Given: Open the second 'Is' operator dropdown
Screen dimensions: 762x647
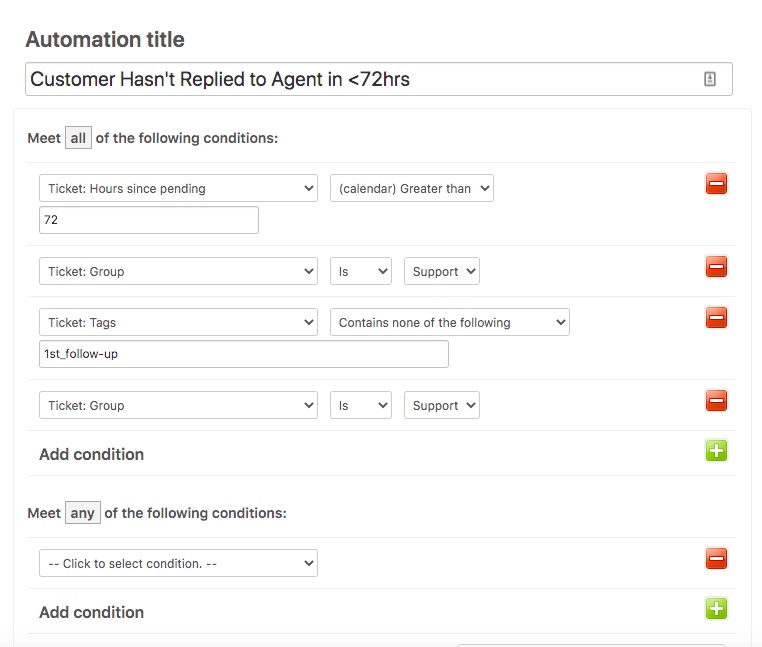Looking at the screenshot, I should click(360, 405).
